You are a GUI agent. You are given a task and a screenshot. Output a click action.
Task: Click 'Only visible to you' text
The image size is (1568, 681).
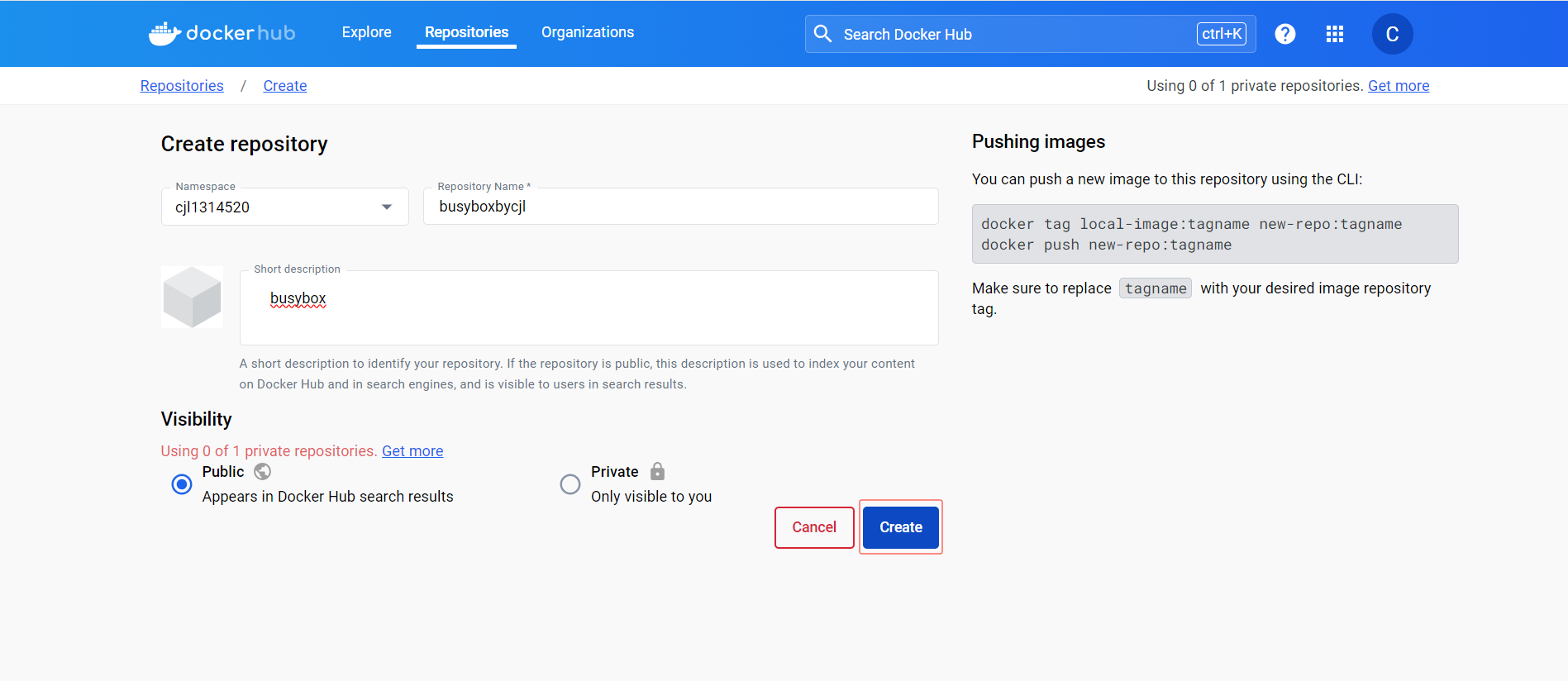click(x=651, y=497)
